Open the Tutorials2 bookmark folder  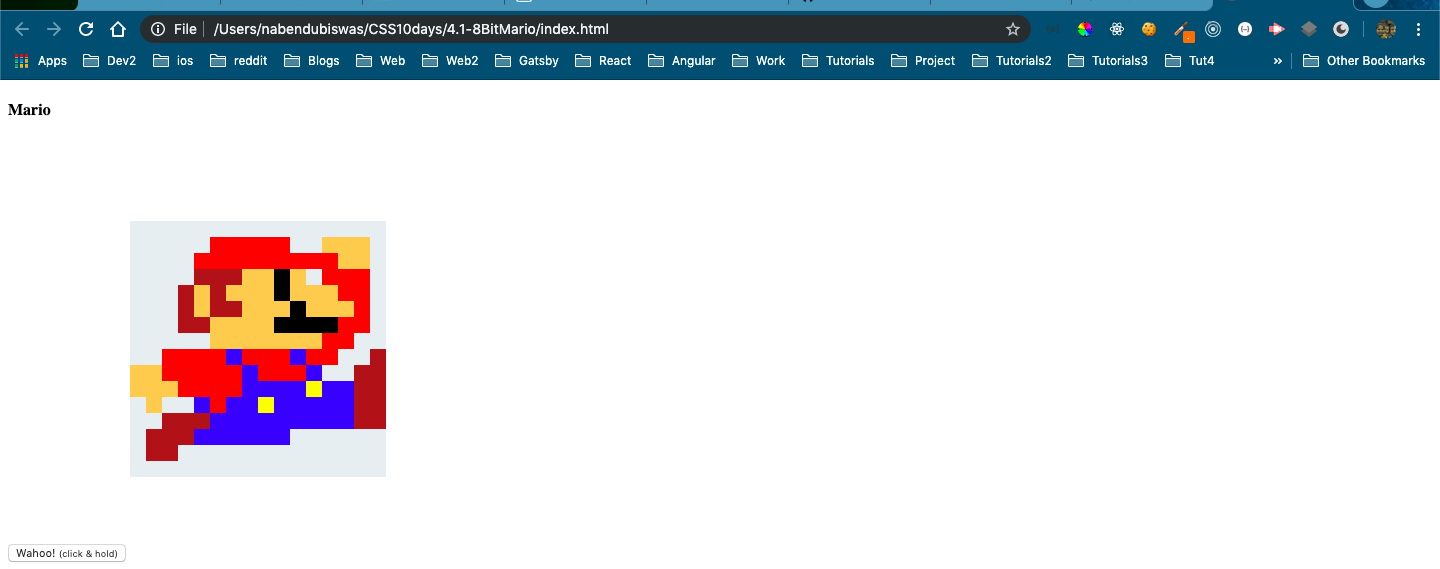tap(1012, 61)
